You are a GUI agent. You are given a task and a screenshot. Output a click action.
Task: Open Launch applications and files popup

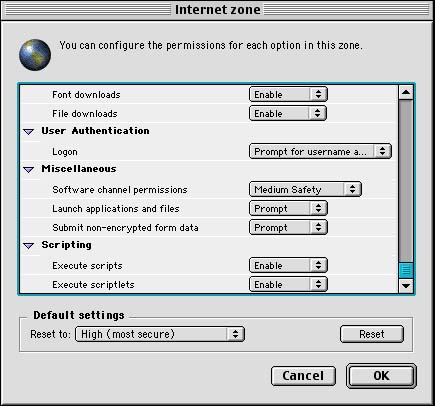(288, 208)
